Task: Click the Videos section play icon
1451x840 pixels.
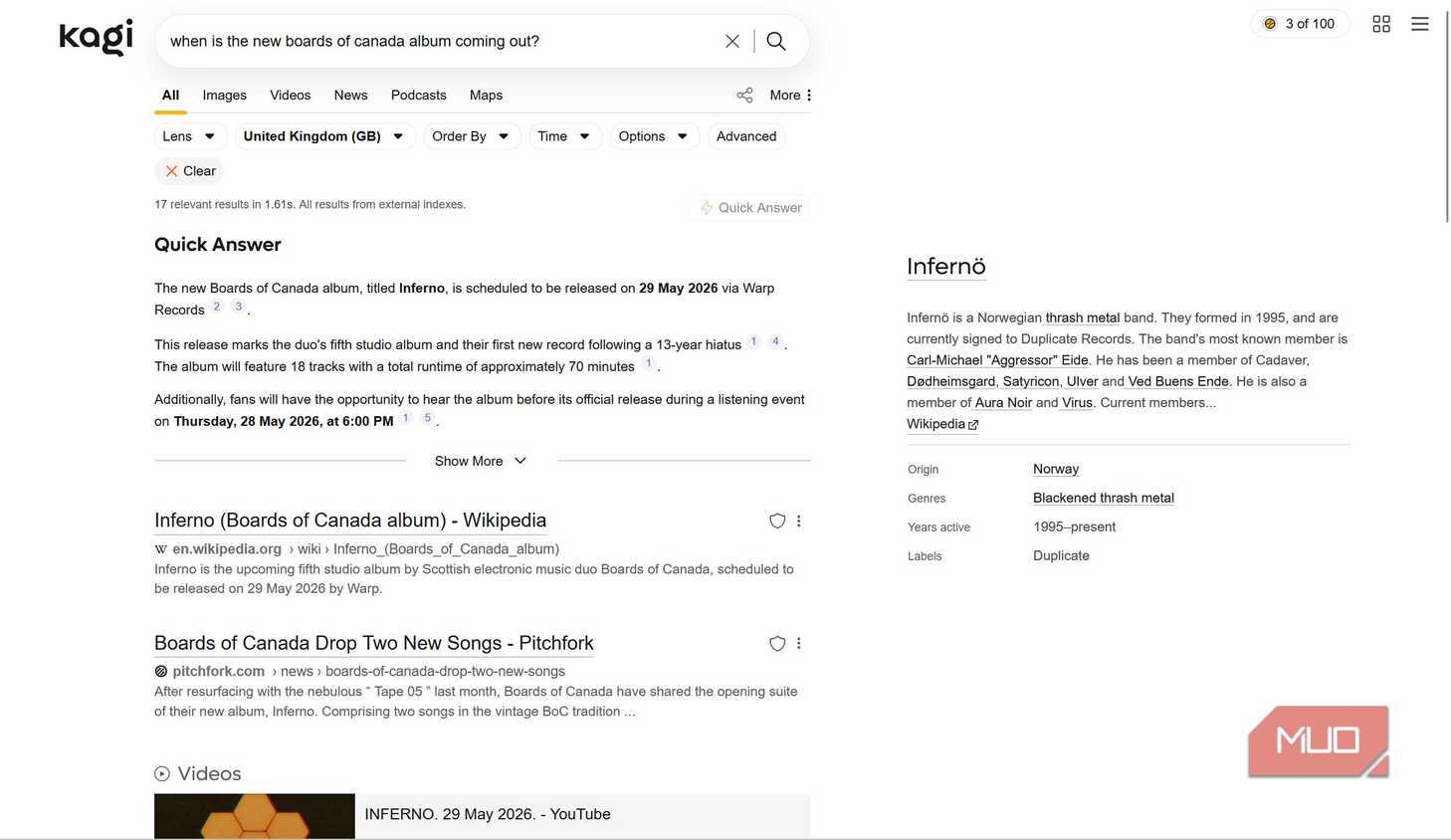Action: [162, 773]
